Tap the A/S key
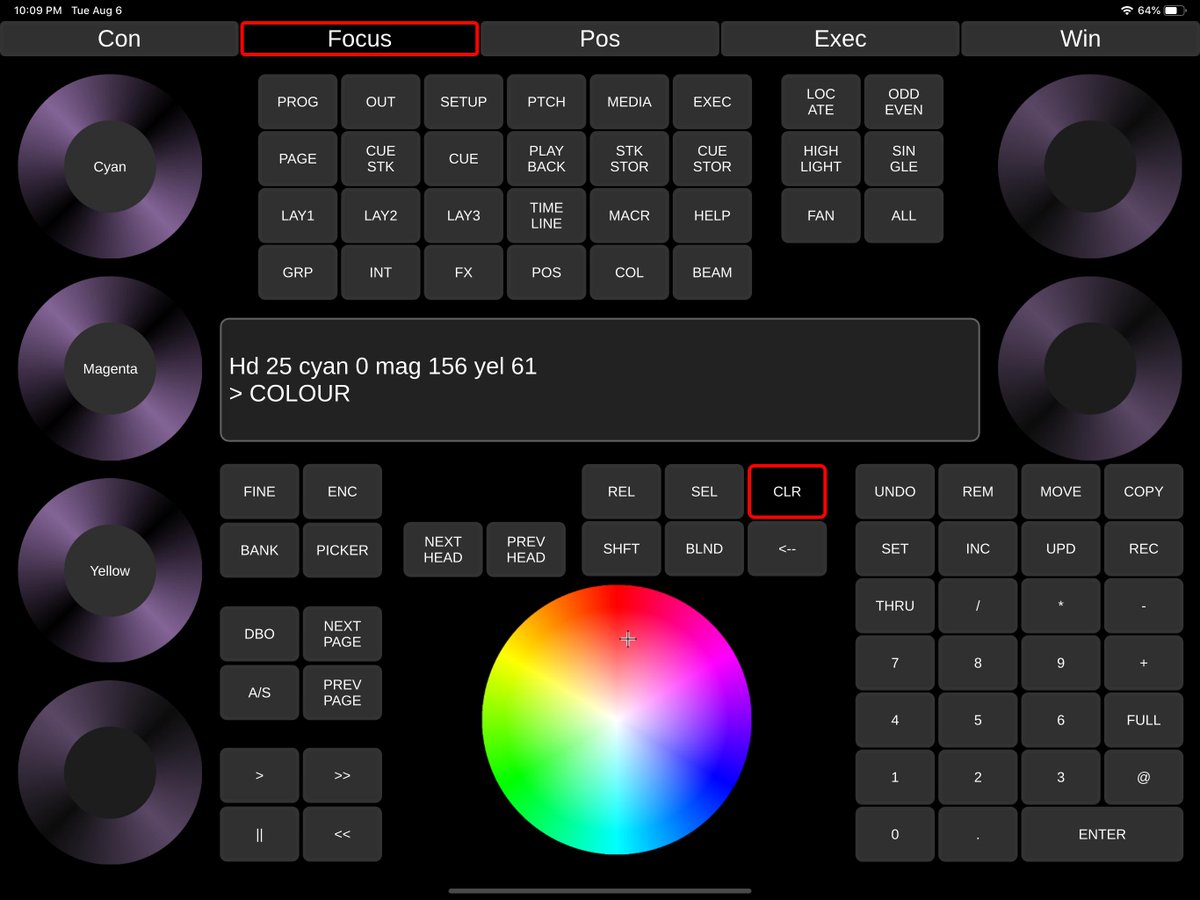Viewport: 1200px width, 900px height. (x=260, y=693)
